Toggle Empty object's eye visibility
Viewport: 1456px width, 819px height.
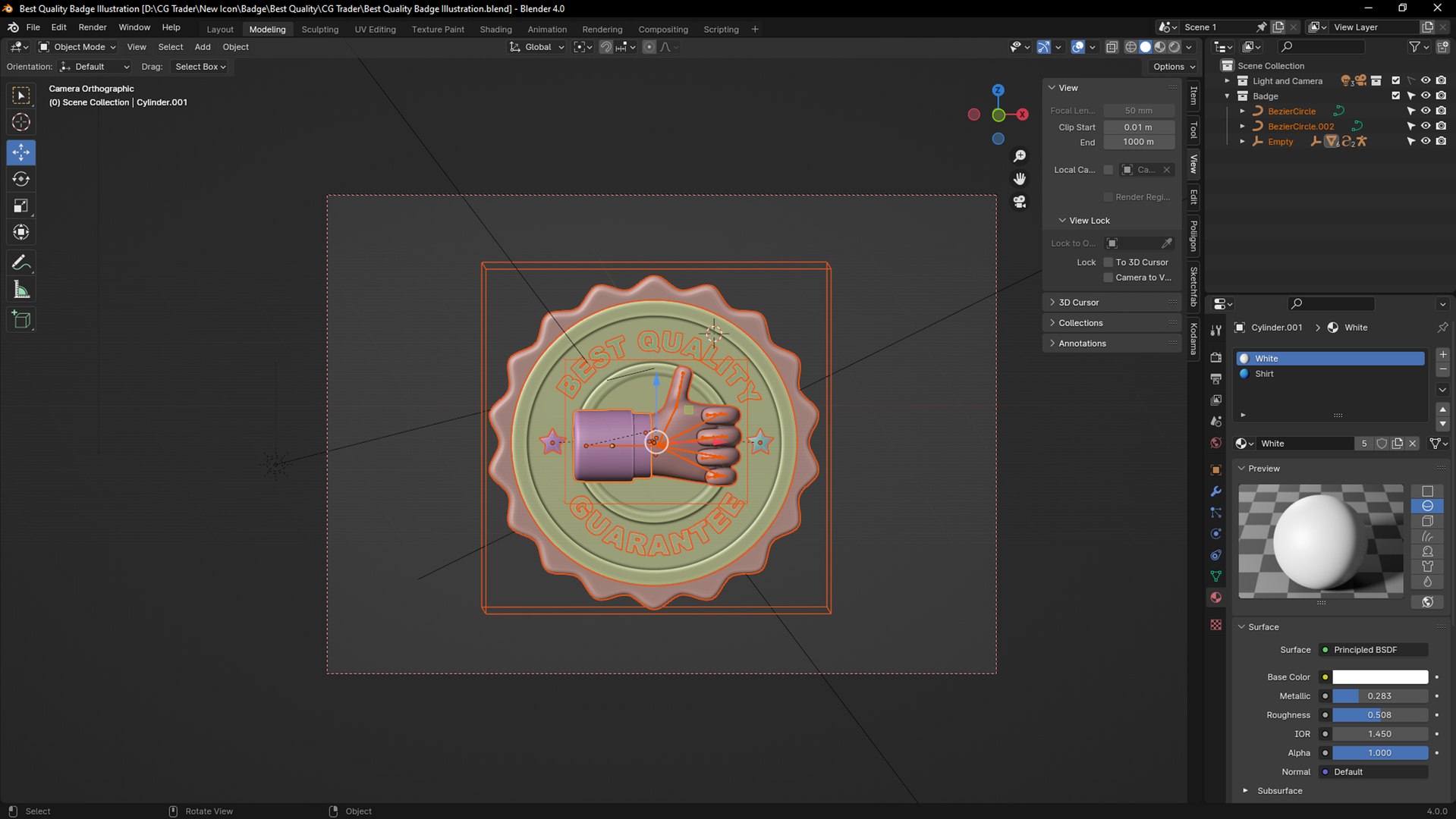coord(1426,141)
